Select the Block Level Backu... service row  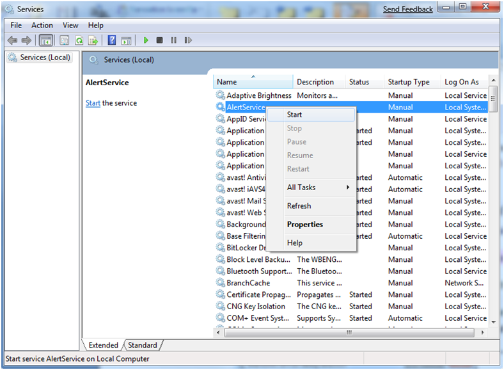(351, 260)
